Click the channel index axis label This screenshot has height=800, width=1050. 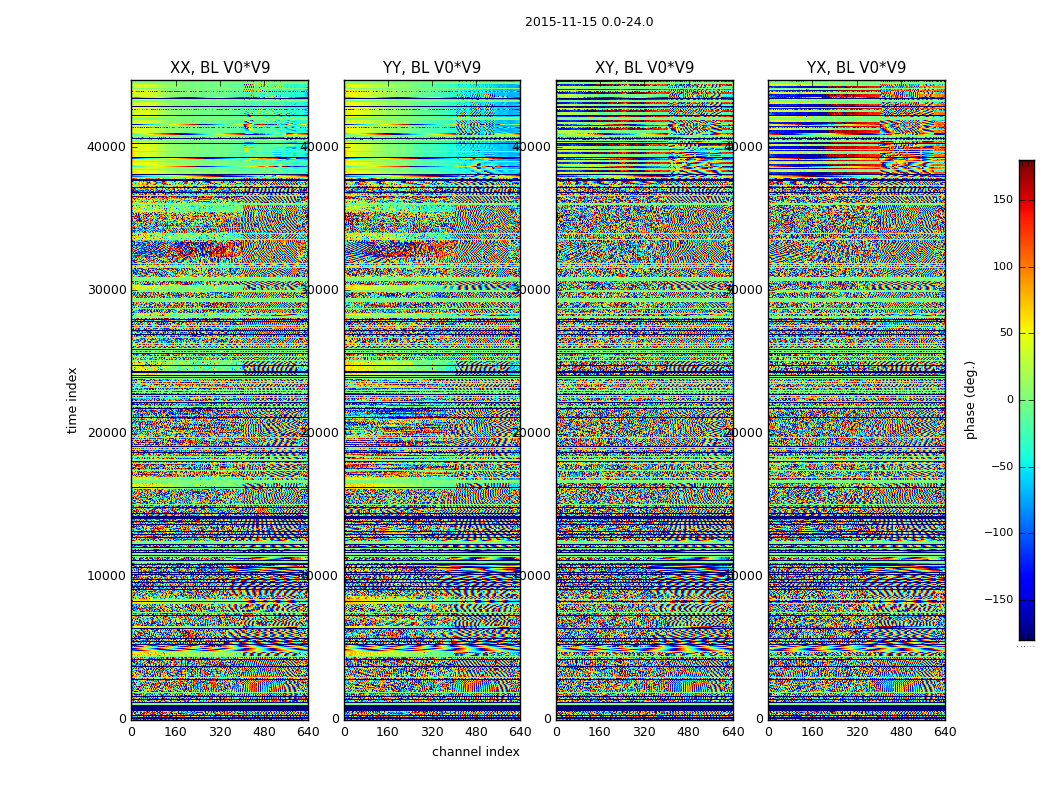(475, 752)
